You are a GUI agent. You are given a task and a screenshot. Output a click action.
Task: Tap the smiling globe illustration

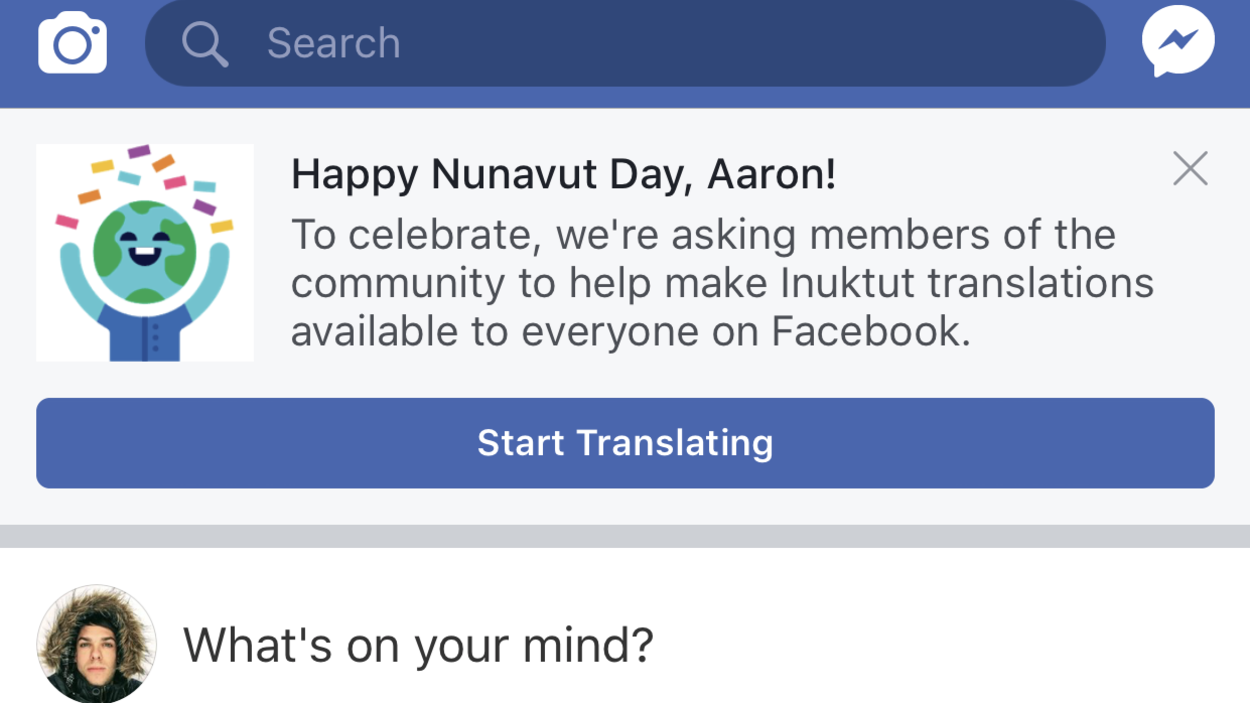pyautogui.click(x=145, y=253)
